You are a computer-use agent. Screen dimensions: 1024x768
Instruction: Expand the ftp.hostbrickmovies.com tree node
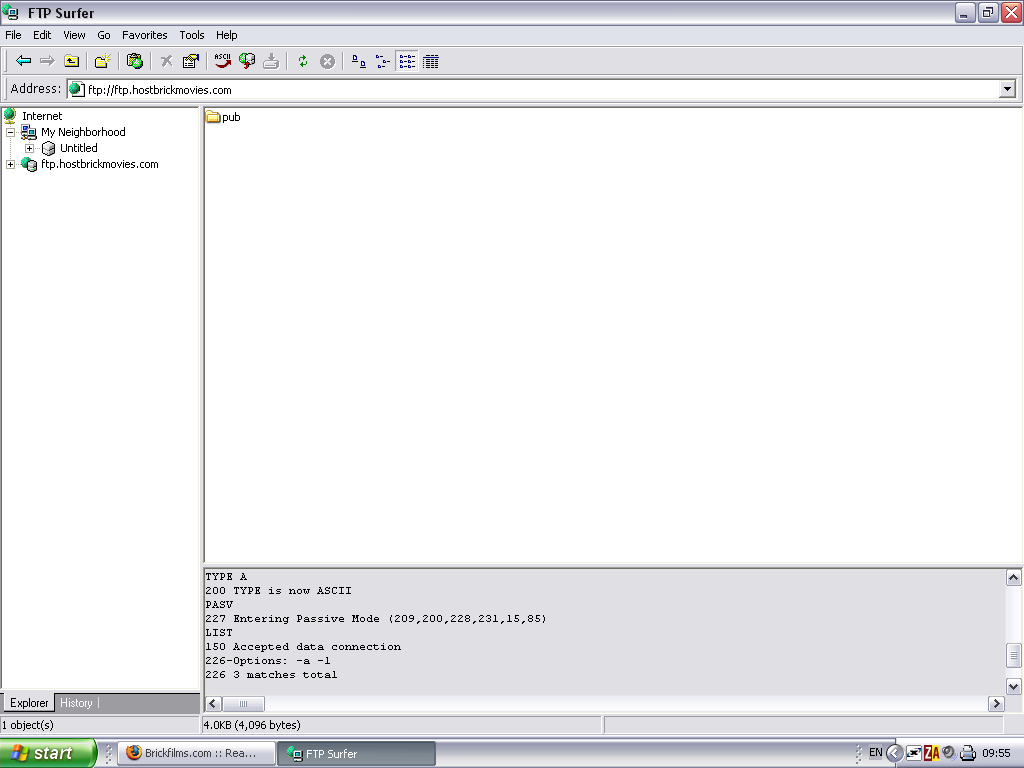tap(11, 164)
